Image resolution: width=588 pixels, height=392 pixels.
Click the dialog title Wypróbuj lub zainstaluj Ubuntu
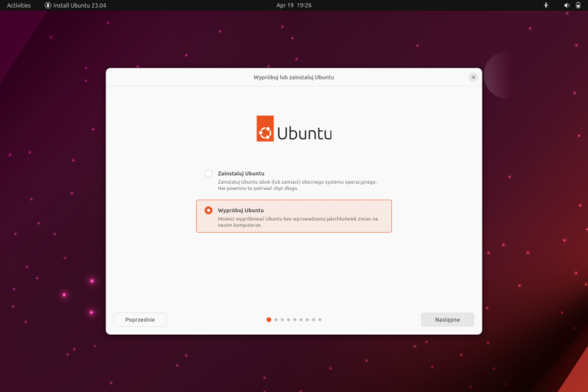pos(294,77)
